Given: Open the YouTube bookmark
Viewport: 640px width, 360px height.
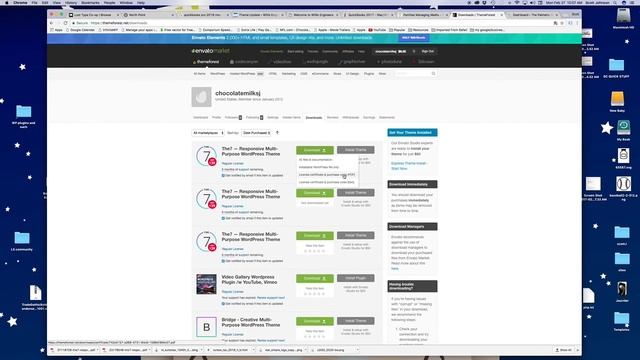Looking at the screenshot, I should (377, 30).
